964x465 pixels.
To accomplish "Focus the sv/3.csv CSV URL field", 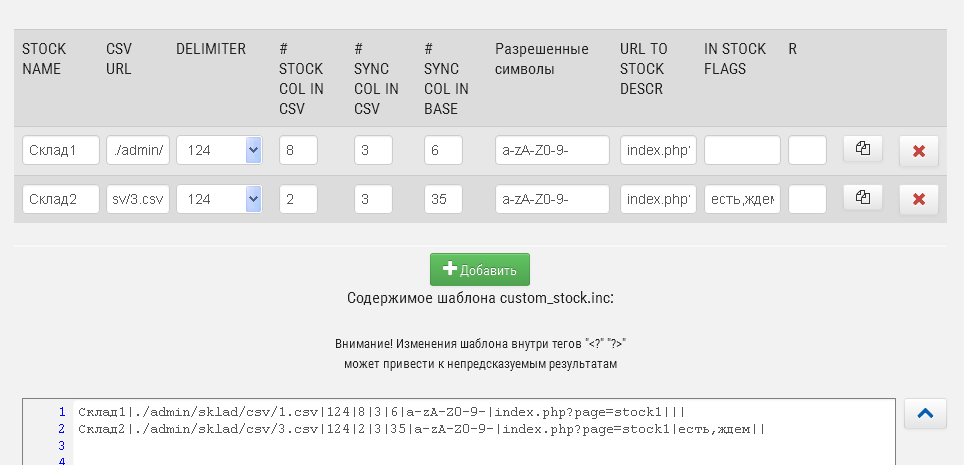I will tap(138, 199).
